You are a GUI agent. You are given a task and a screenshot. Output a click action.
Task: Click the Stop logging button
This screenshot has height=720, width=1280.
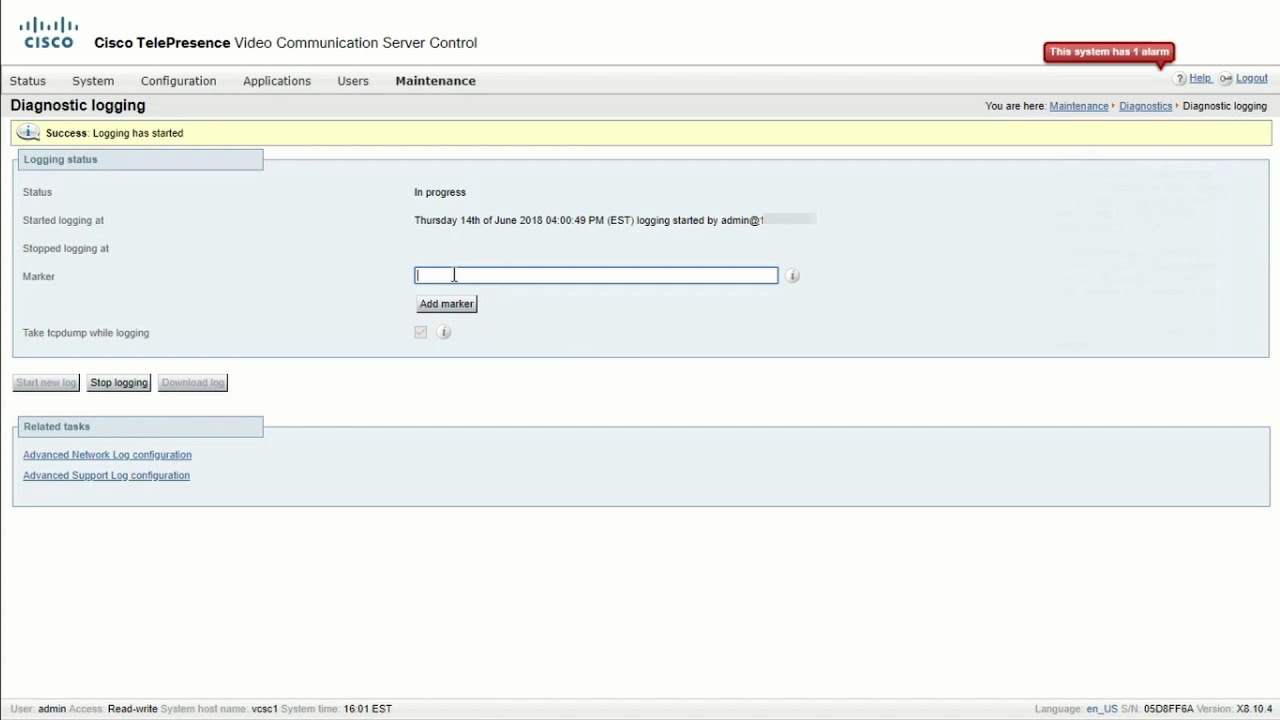[119, 383]
